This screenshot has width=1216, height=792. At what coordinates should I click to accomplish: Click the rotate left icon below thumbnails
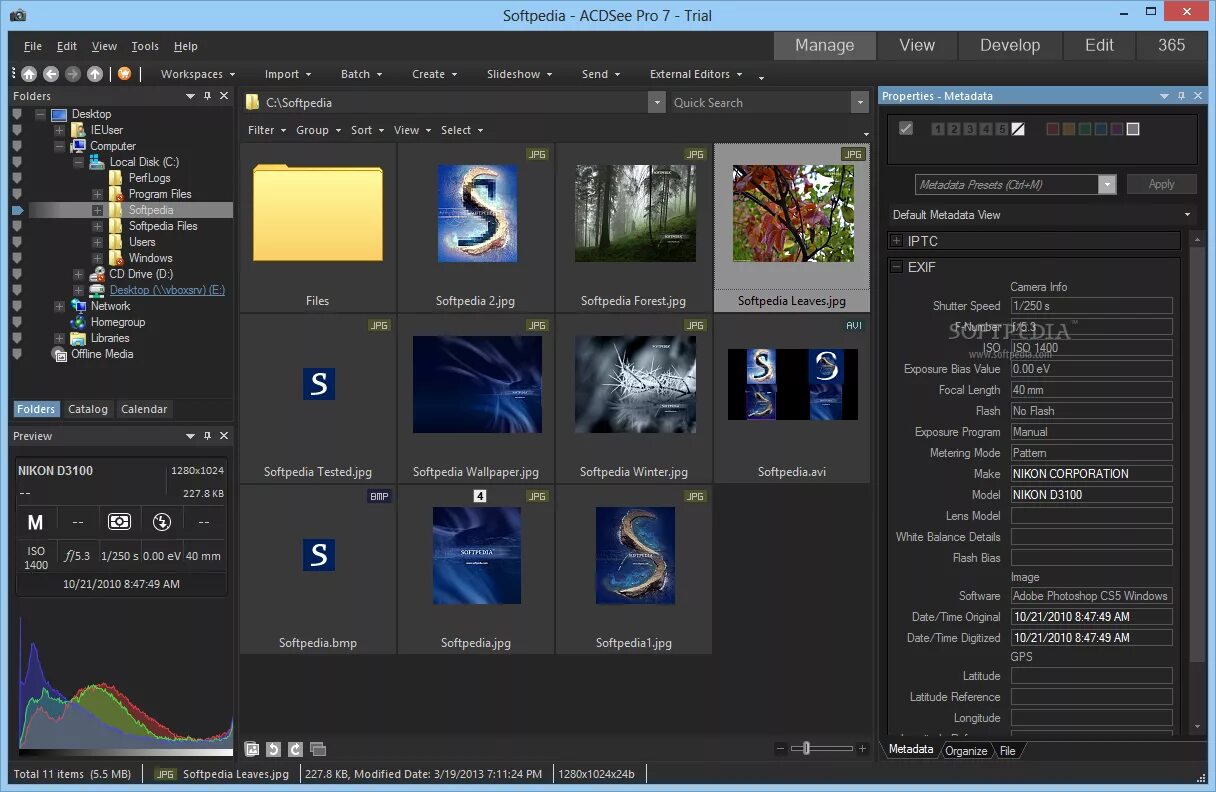(274, 749)
